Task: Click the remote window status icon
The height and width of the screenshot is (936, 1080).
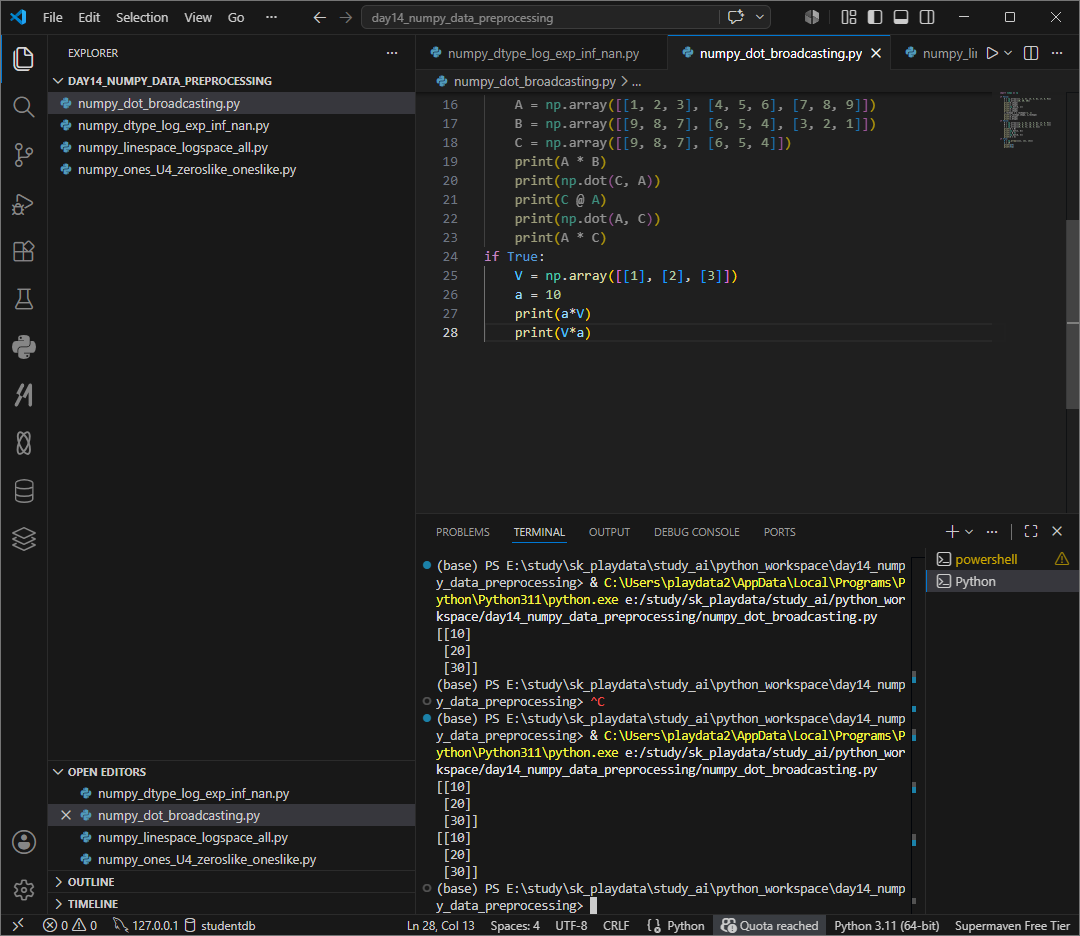Action: click(x=18, y=925)
